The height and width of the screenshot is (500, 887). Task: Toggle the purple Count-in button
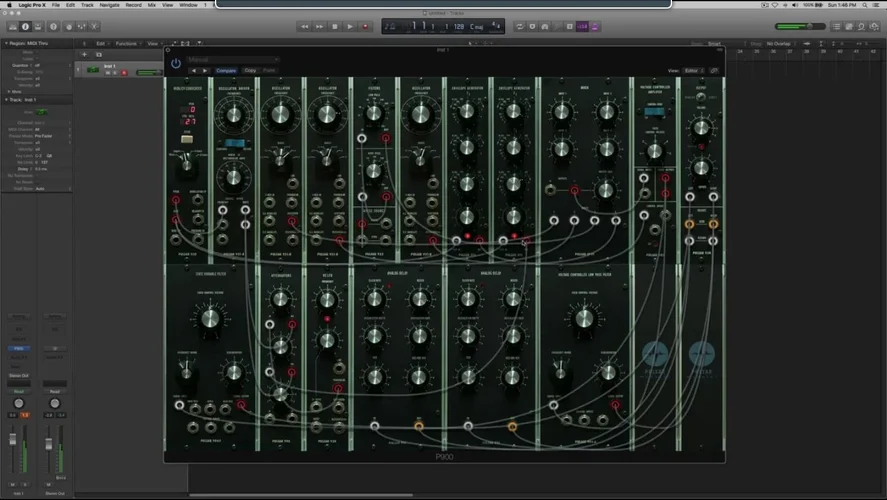pyautogui.click(x=583, y=27)
